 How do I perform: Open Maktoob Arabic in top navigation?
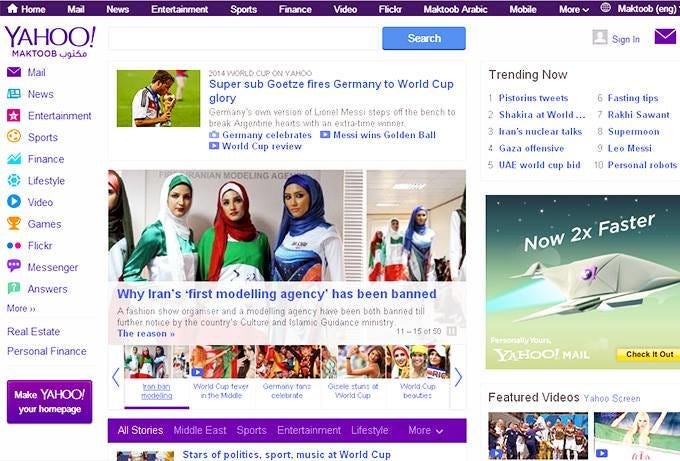pyautogui.click(x=455, y=9)
